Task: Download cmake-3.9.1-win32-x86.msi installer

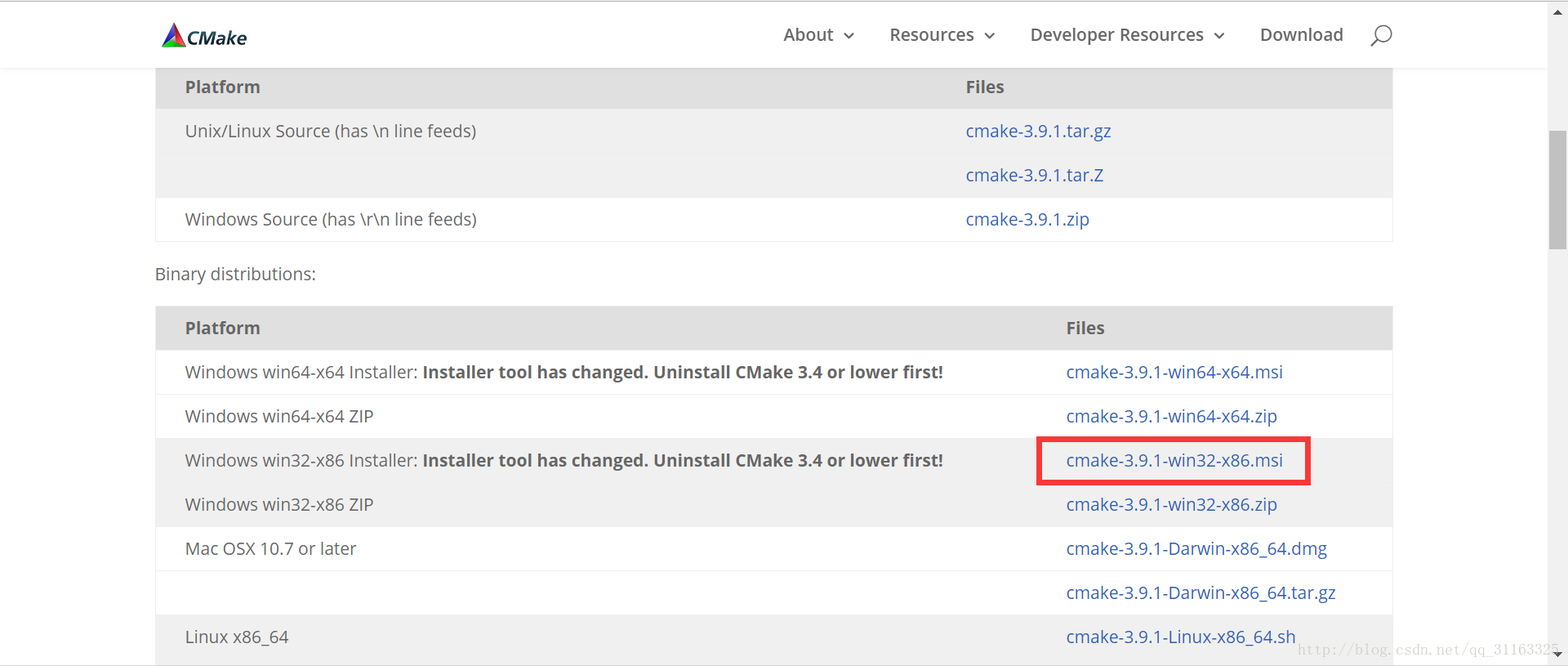Action: [1174, 461]
